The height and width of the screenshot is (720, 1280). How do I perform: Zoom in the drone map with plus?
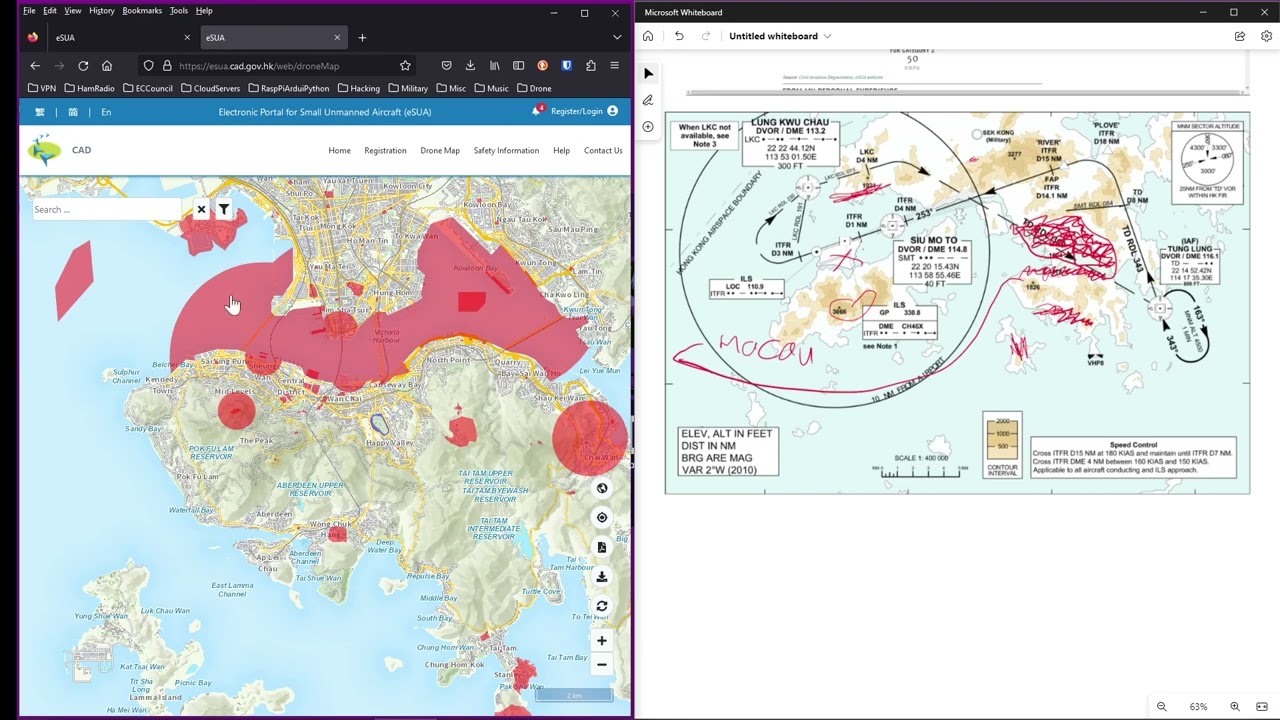coord(602,640)
